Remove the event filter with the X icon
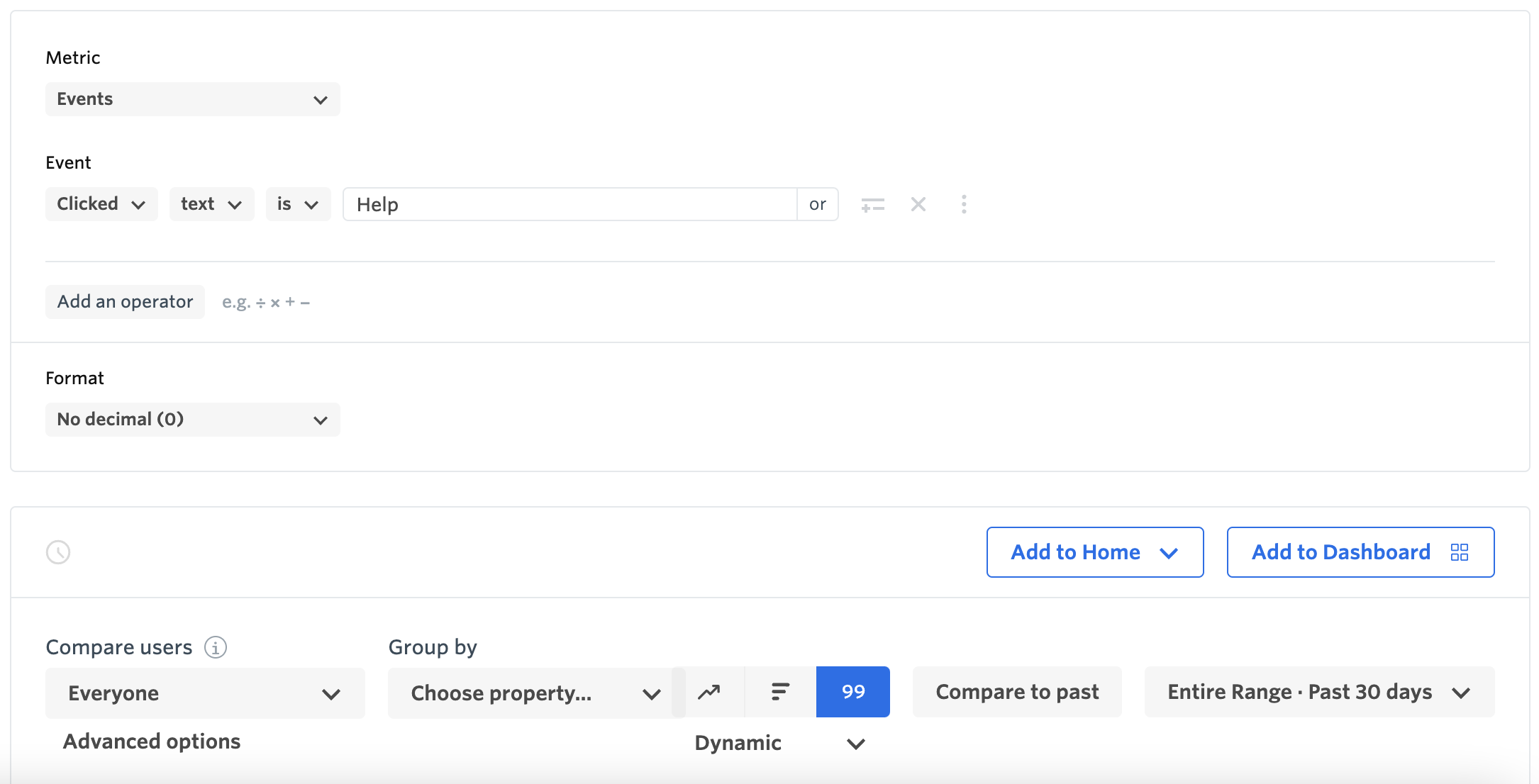Screen dimensions: 1539x784 coord(918,205)
